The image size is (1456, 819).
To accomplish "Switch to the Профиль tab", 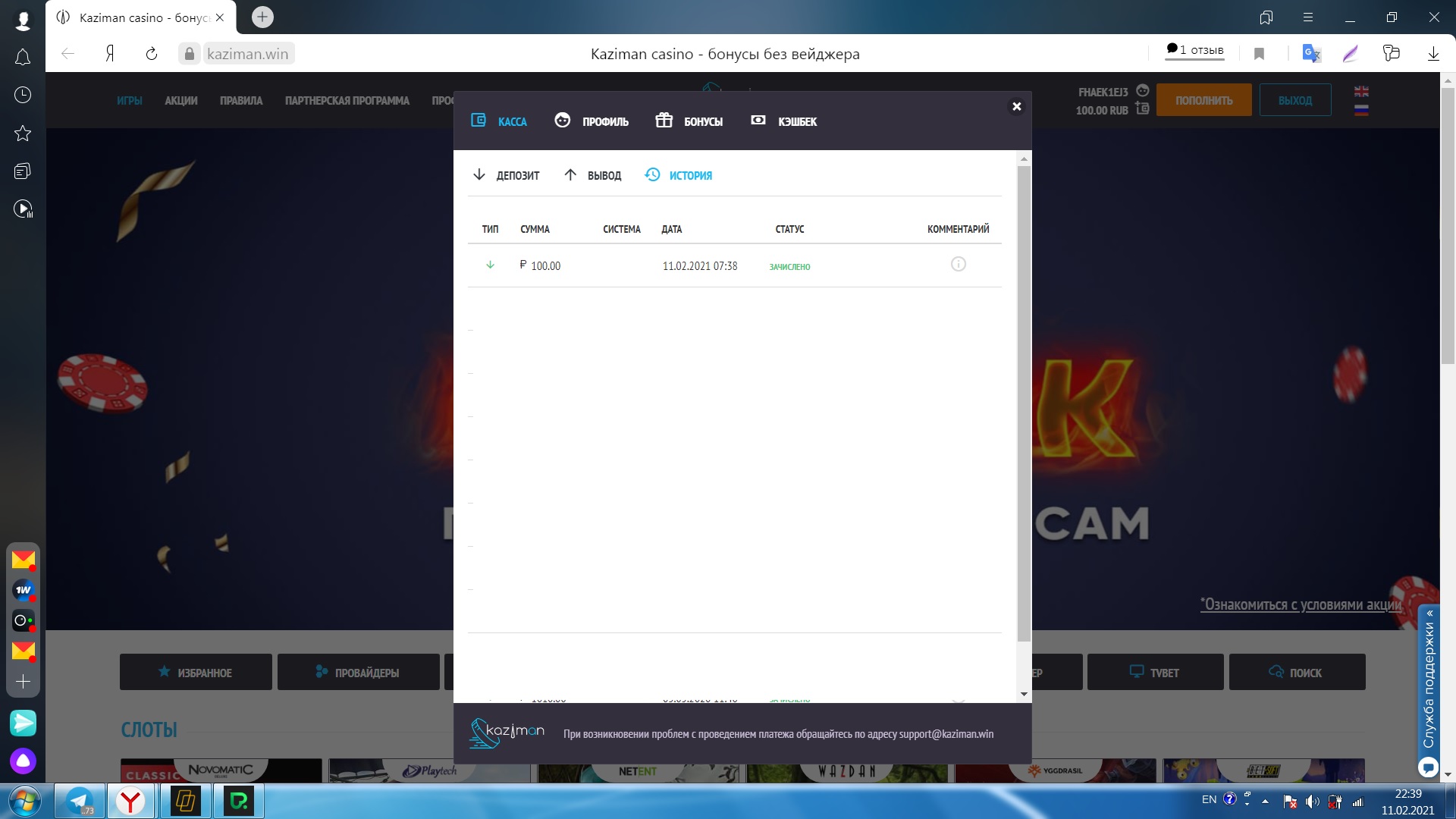I will (591, 121).
